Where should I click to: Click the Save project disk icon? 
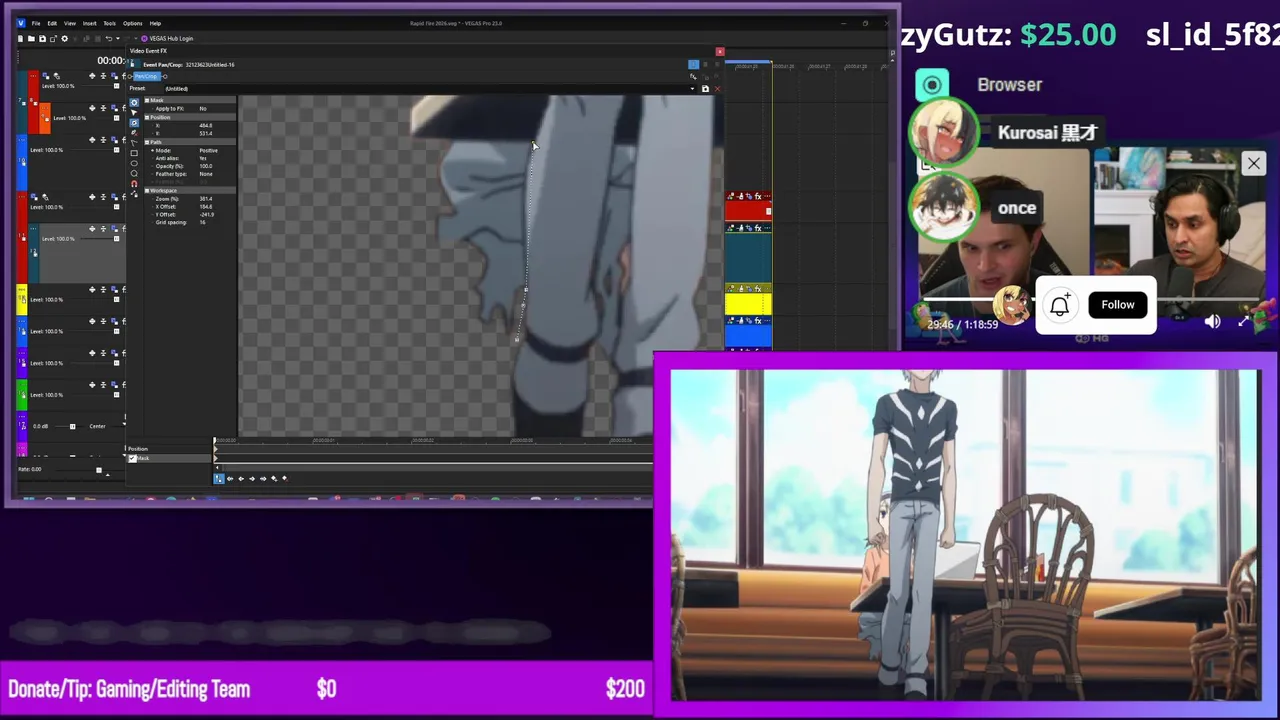coord(43,39)
